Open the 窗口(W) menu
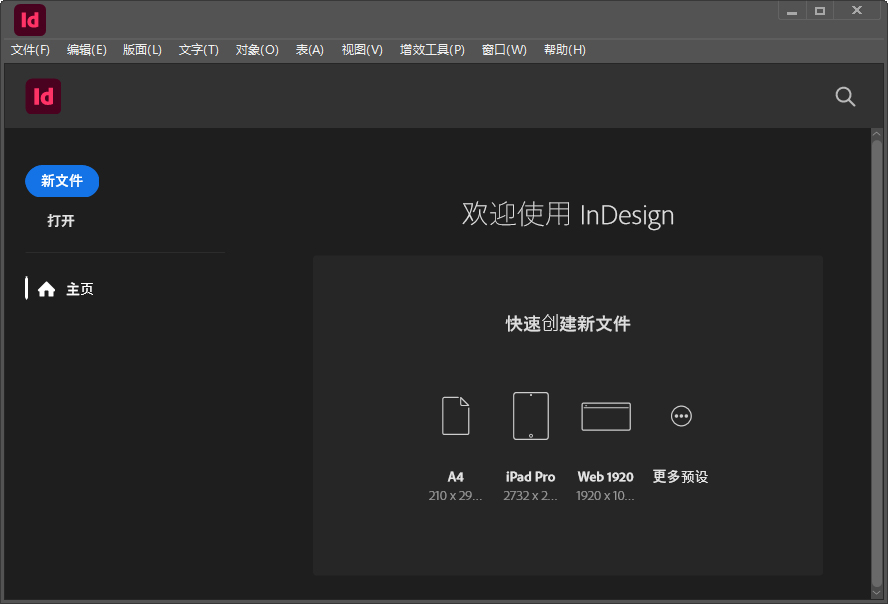Image resolution: width=888 pixels, height=604 pixels. pos(504,49)
